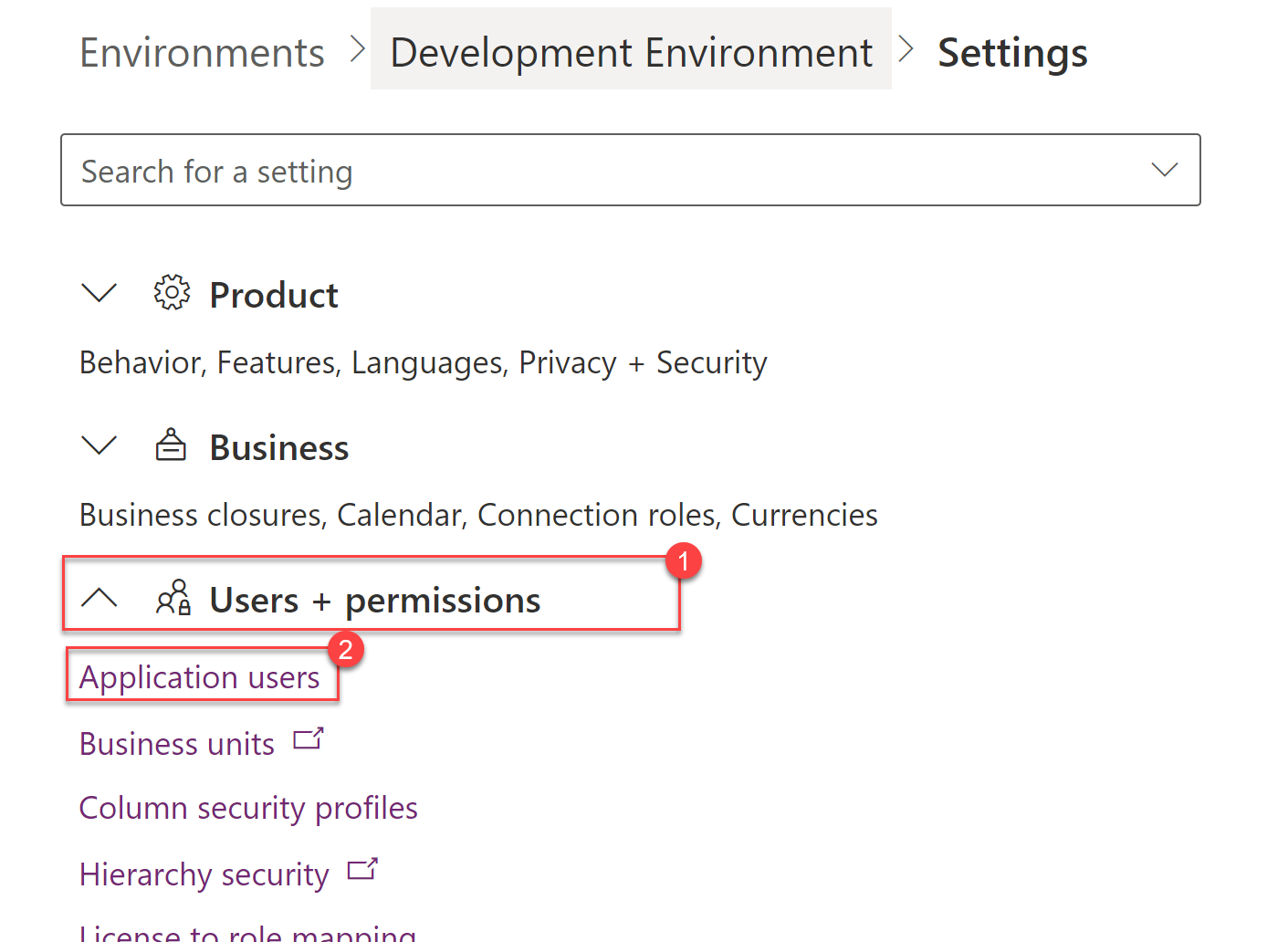Image resolution: width=1288 pixels, height=942 pixels.
Task: Open the Hierarchy security link
Action: pos(204,874)
